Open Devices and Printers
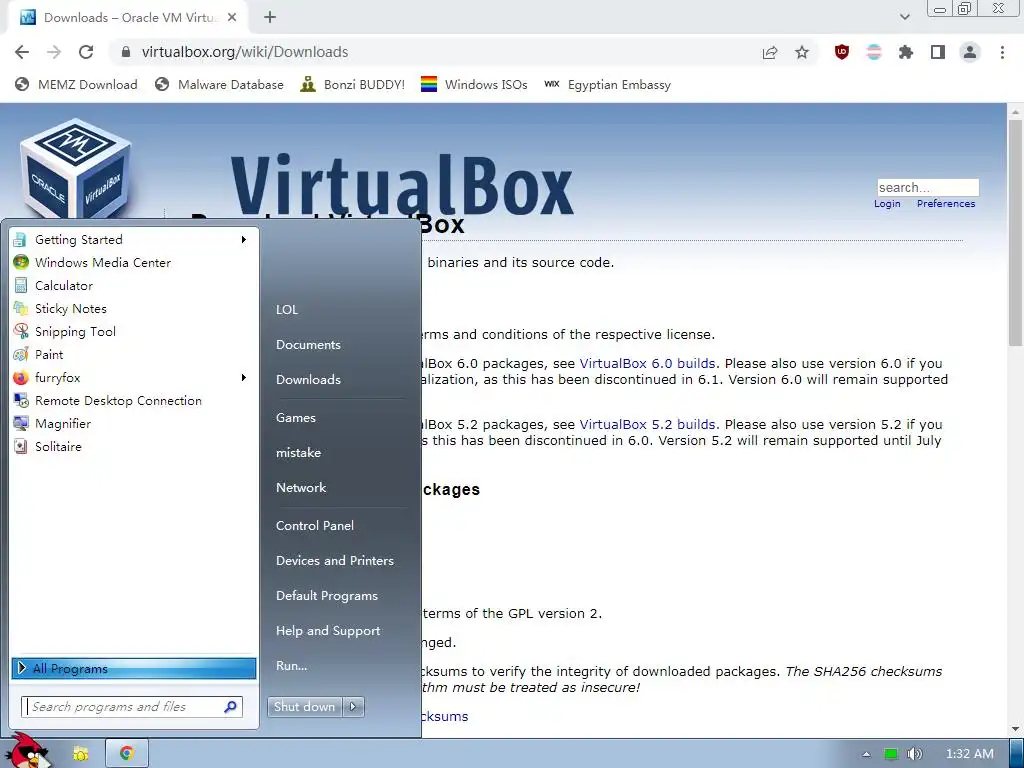Screen dimensions: 1024x768 coord(335,561)
